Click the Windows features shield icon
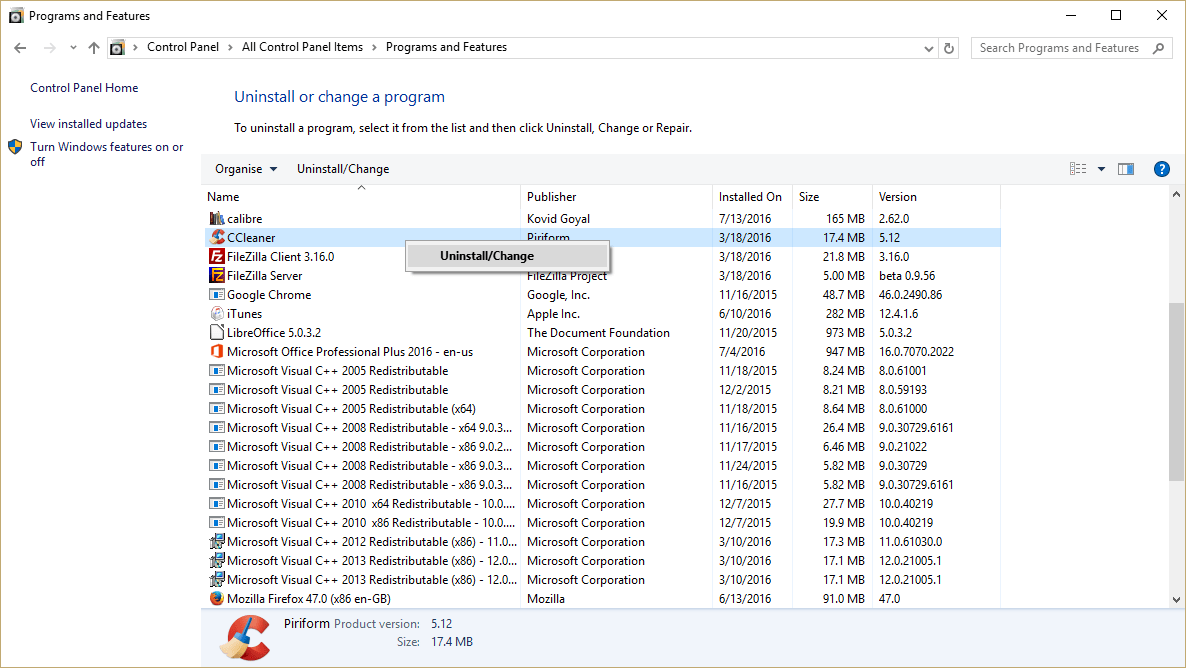Image resolution: width=1186 pixels, height=668 pixels. point(15,147)
